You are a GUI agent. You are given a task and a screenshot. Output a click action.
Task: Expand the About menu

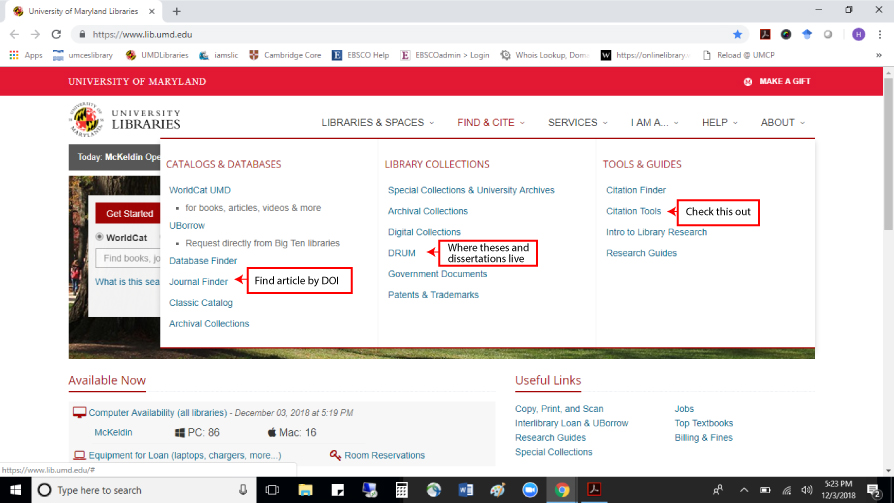(x=783, y=123)
